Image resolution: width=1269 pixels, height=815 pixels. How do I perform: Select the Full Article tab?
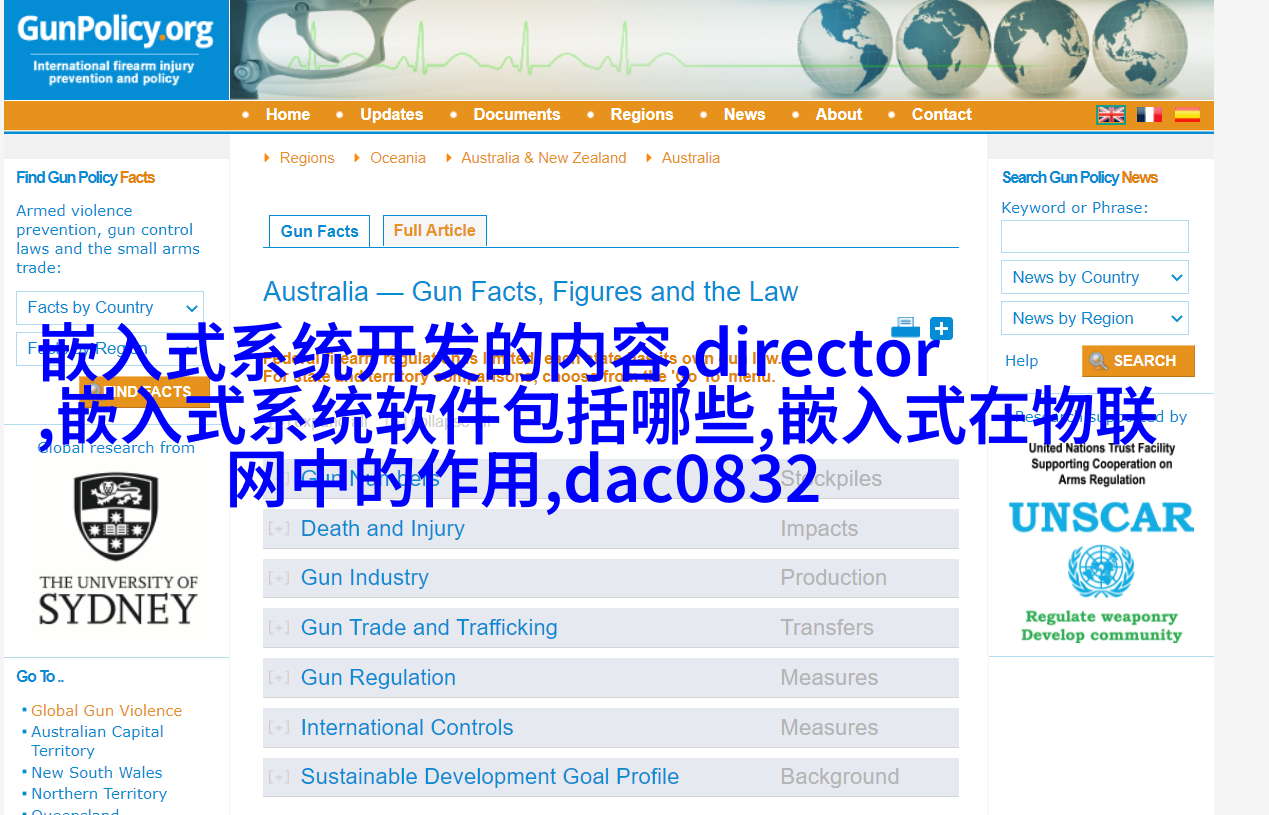pos(435,230)
